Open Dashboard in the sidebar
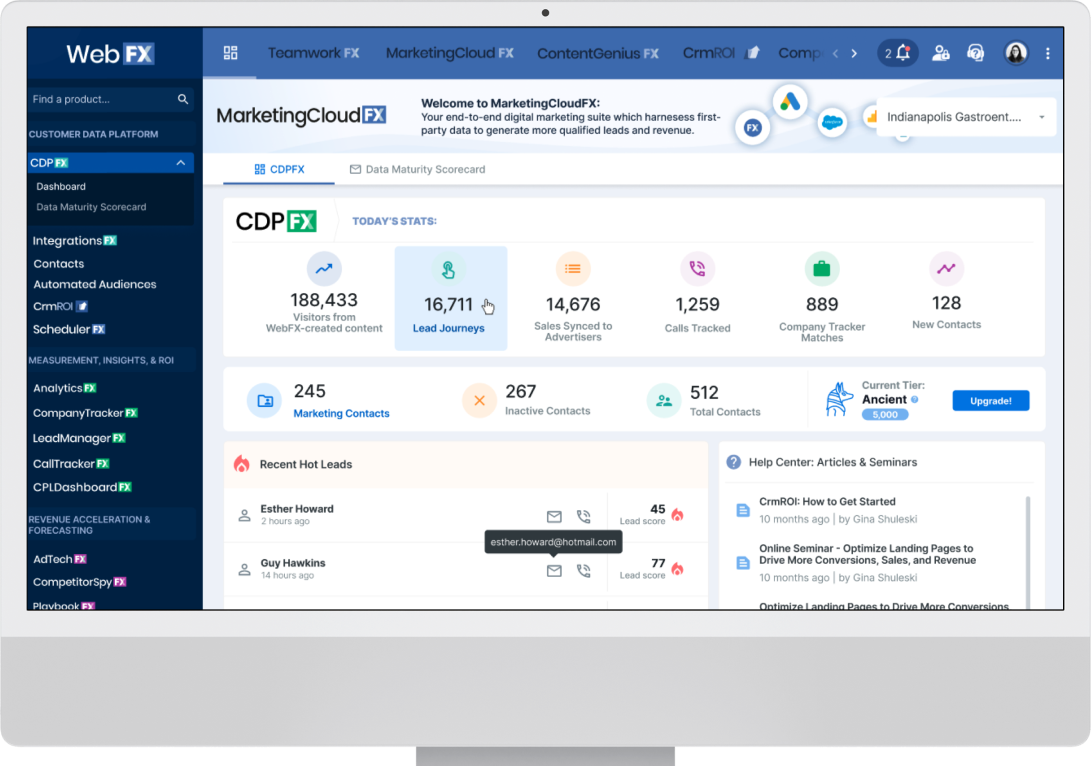The width and height of the screenshot is (1091, 766). pyautogui.click(x=61, y=186)
